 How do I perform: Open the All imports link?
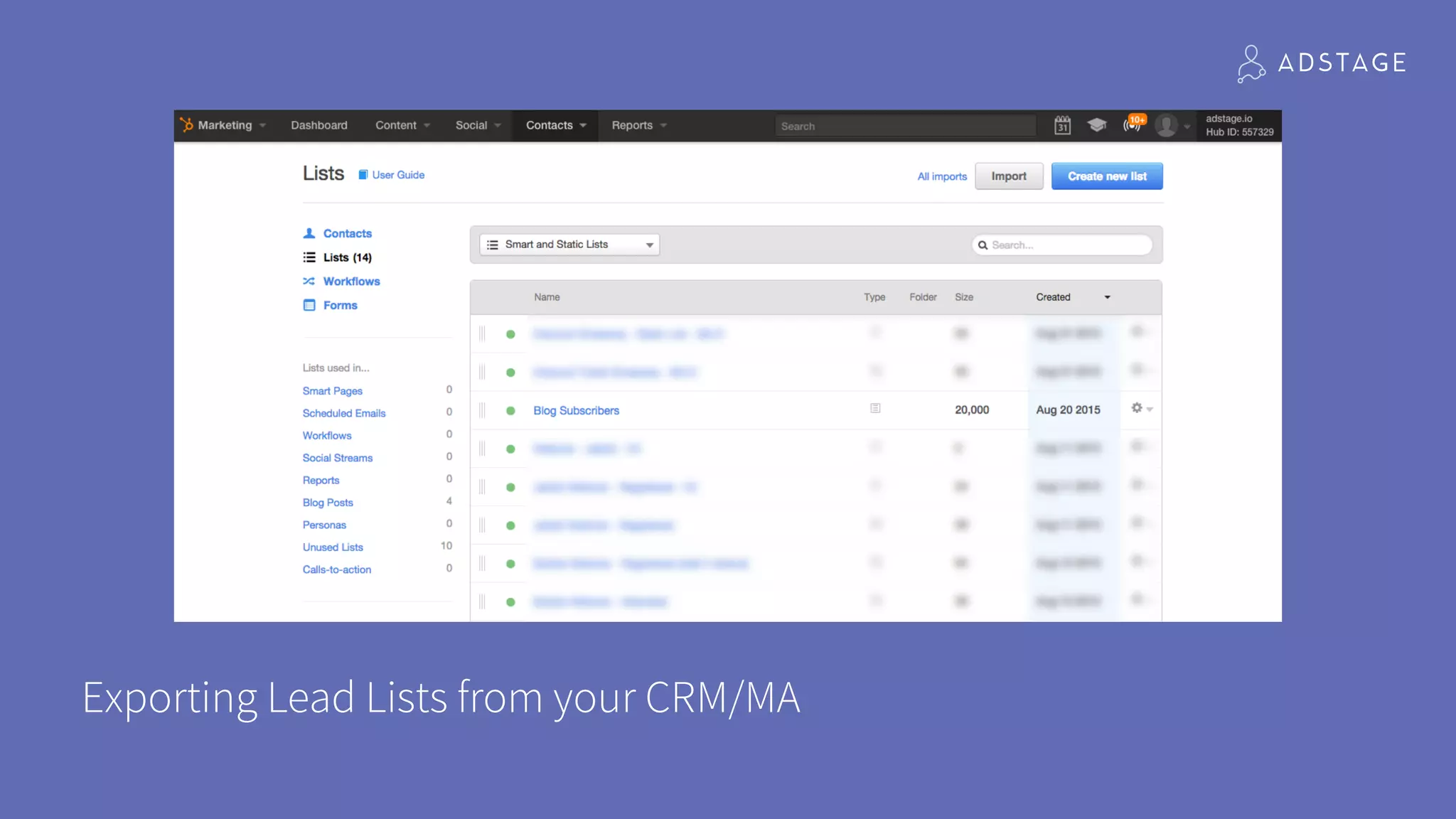coord(942,176)
